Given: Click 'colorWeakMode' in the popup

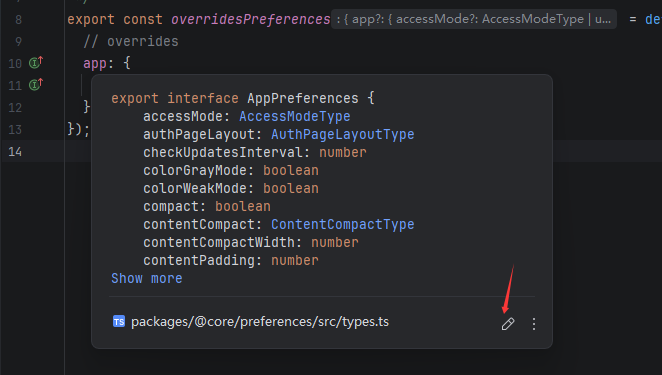Looking at the screenshot, I should pos(195,189).
